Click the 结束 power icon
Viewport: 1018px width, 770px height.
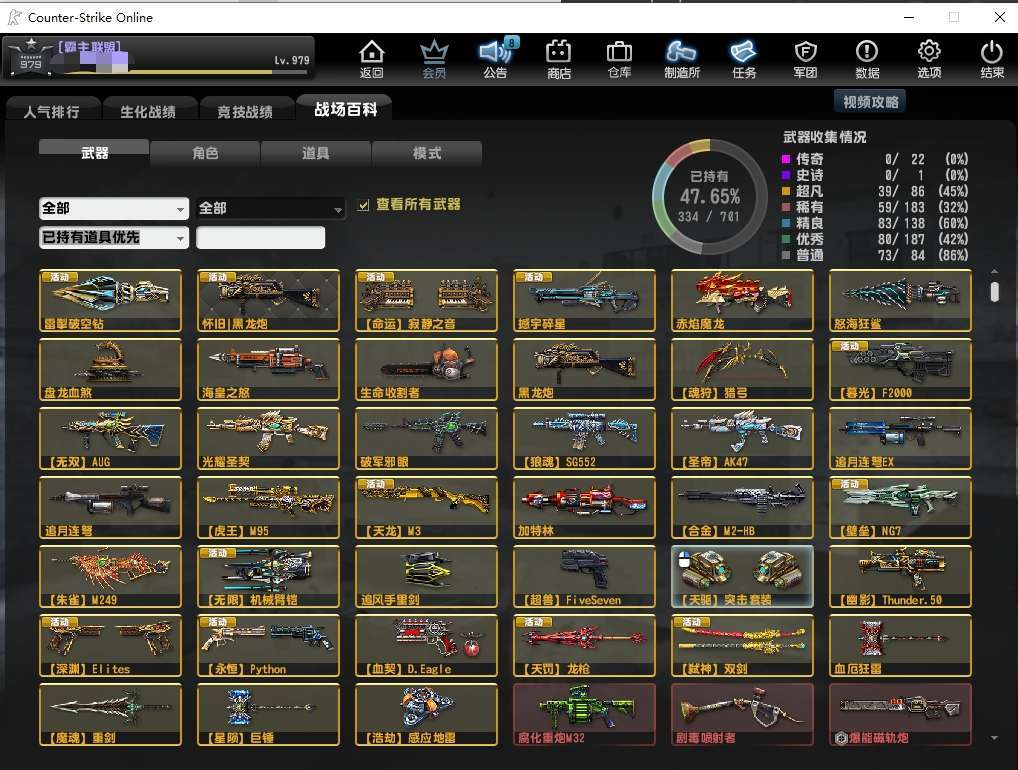pos(991,58)
